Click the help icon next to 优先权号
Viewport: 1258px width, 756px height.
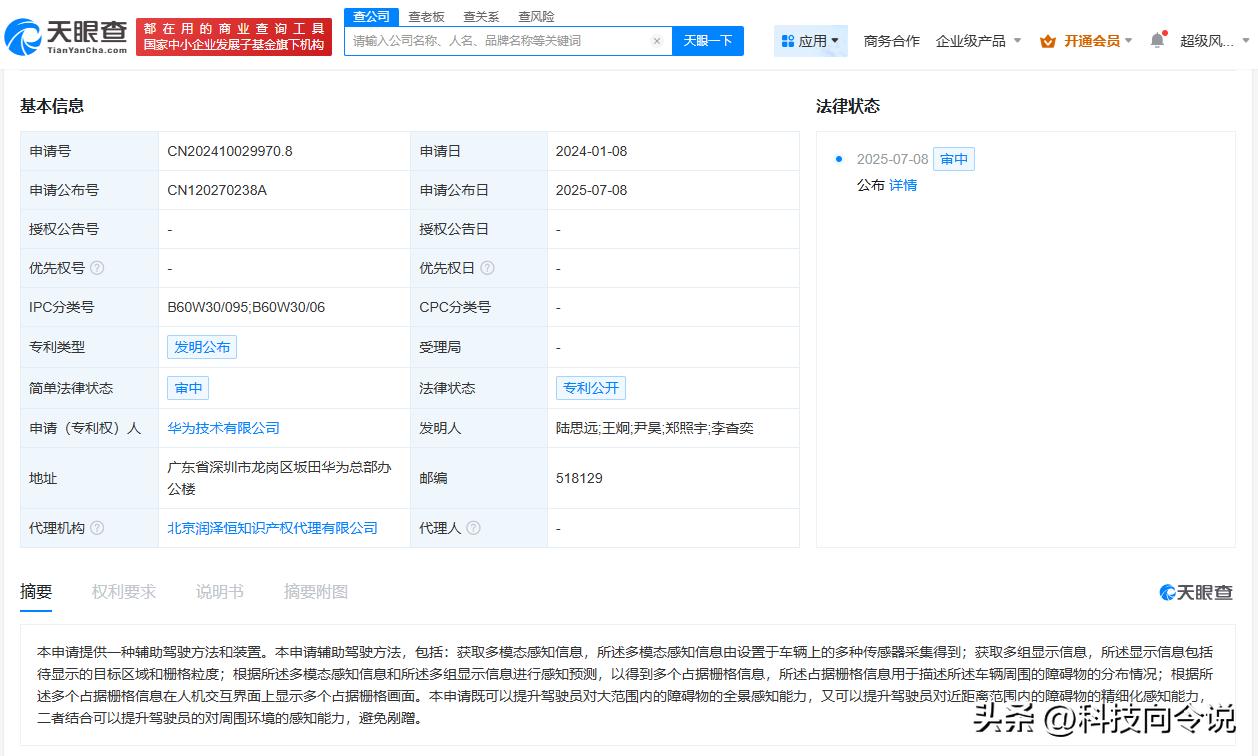(x=97, y=268)
